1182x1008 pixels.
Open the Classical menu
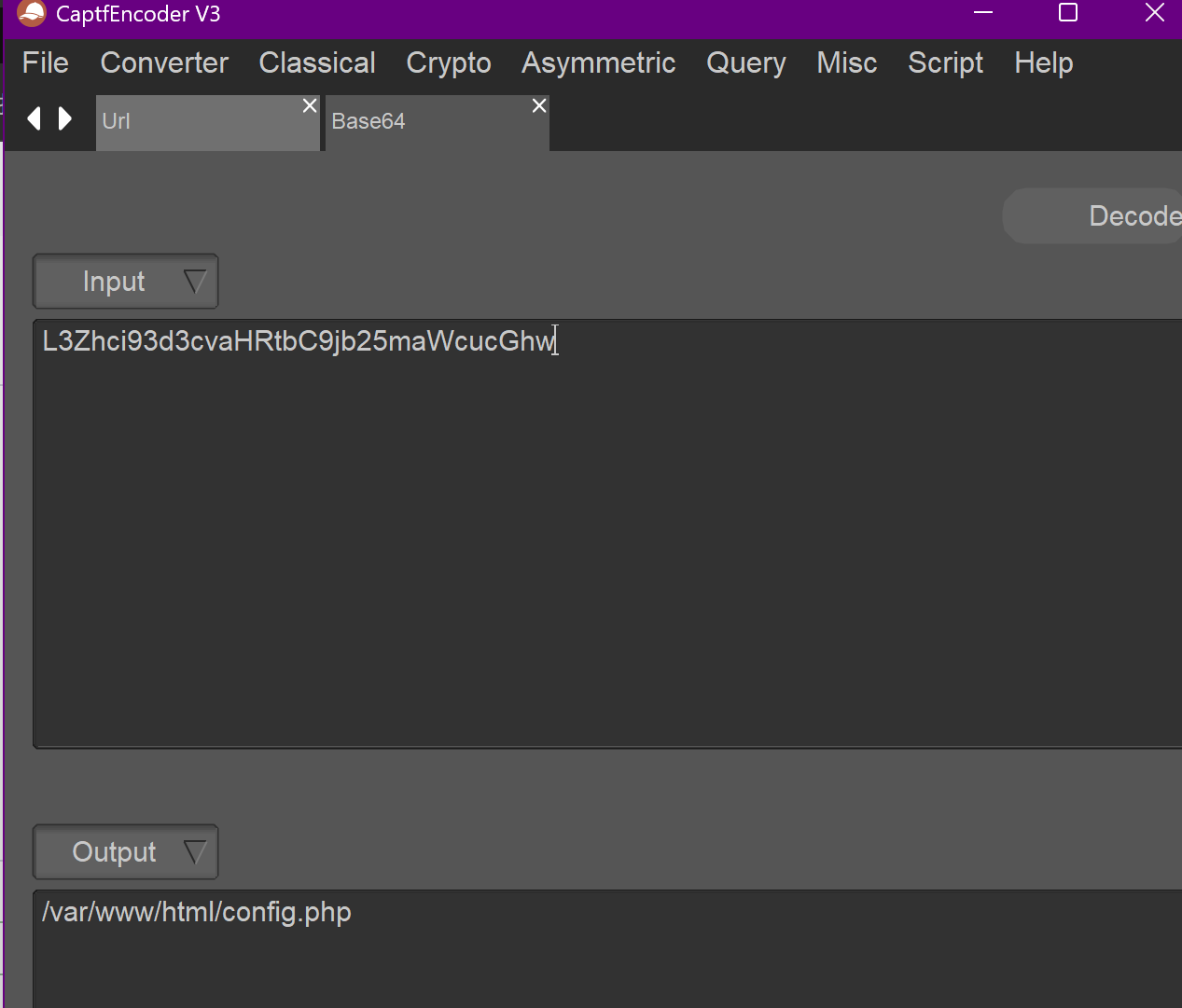point(317,63)
